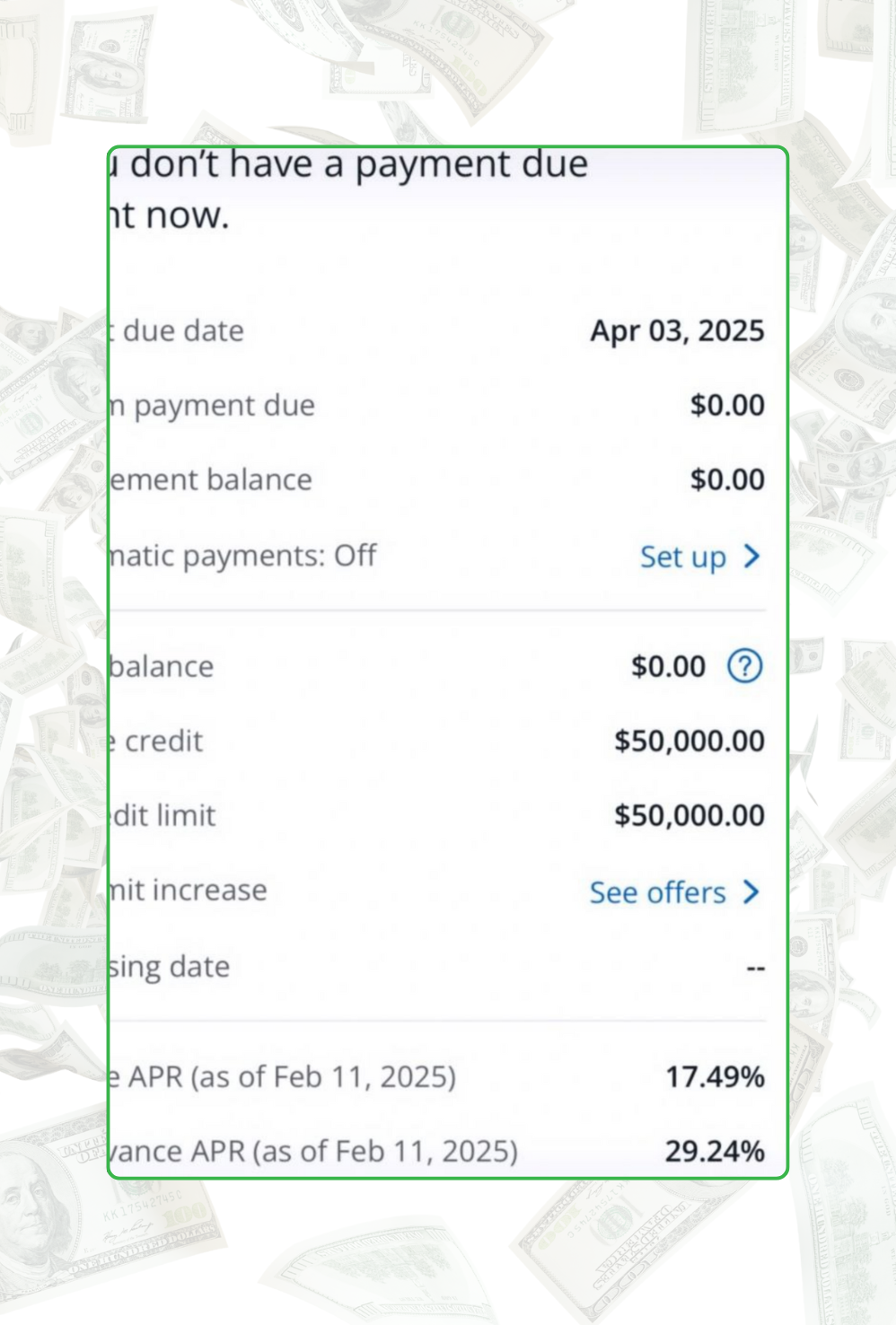Click the closing date dashes value
The width and height of the screenshot is (896, 1325).
coord(756,968)
